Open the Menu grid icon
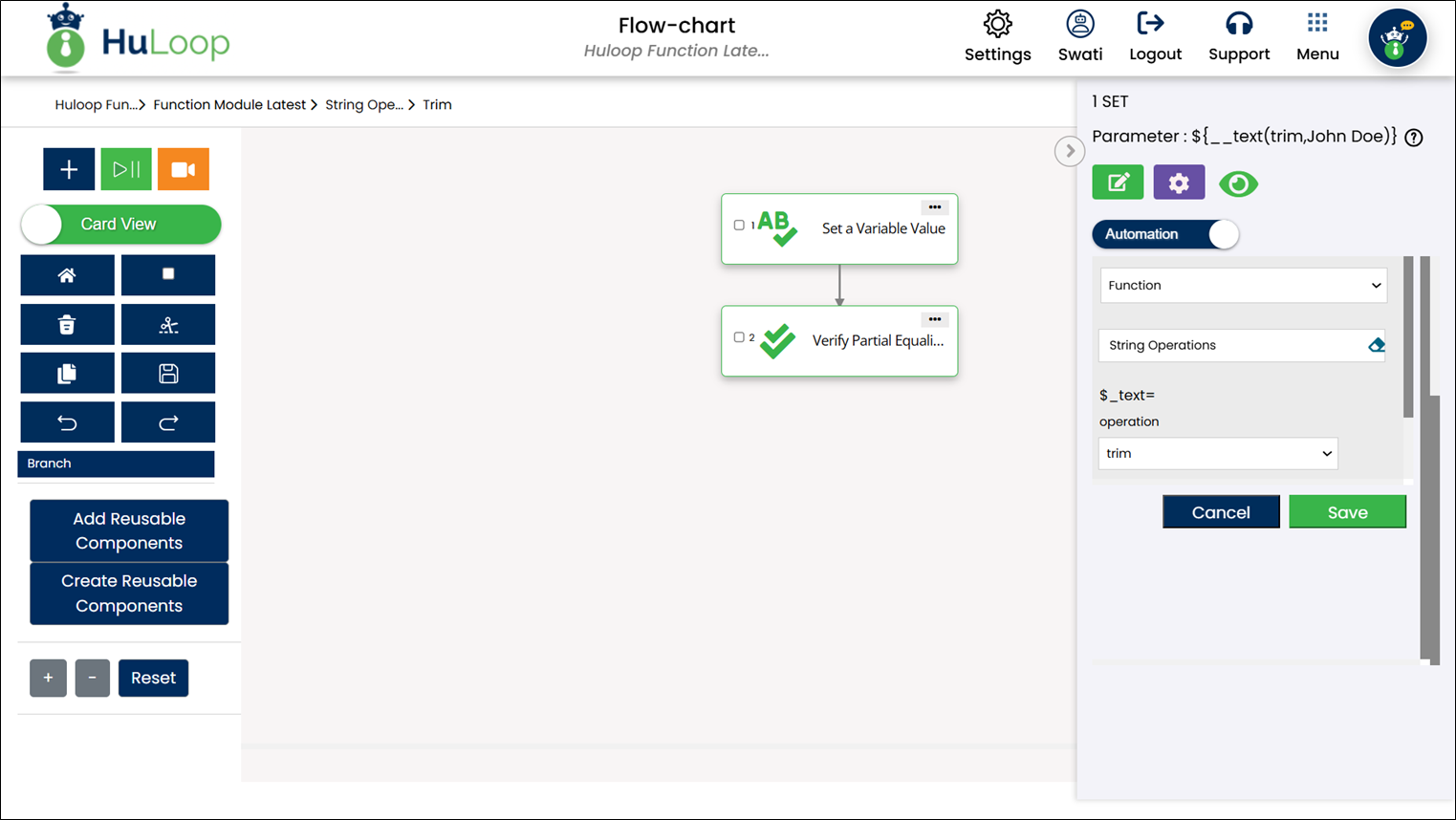 tap(1317, 23)
